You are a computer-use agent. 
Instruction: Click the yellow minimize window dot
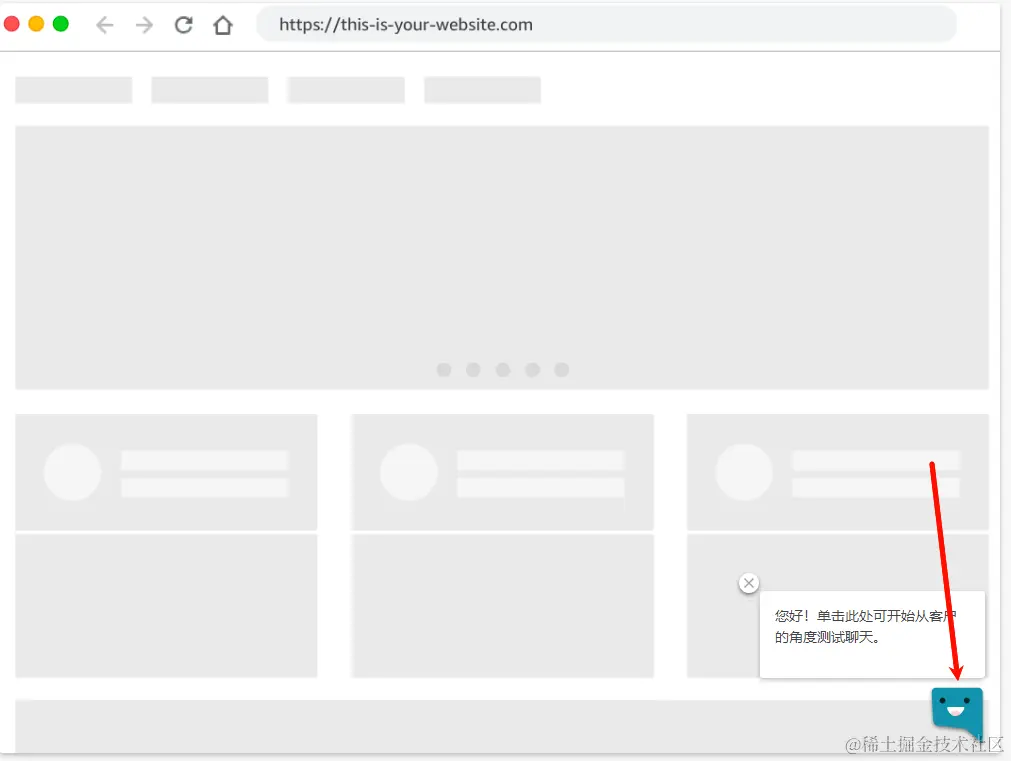[x=36, y=24]
